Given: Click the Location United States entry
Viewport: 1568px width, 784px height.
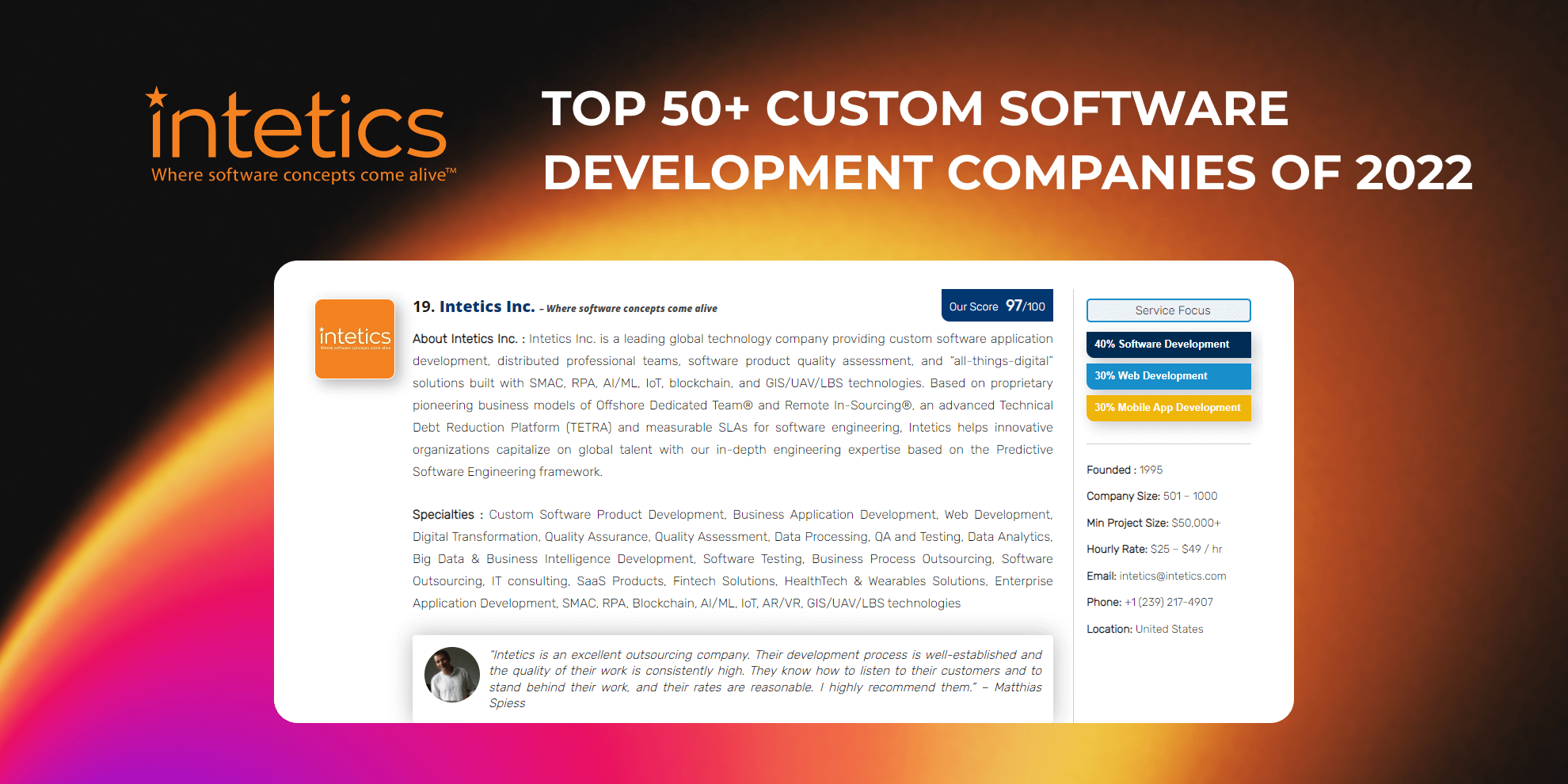Looking at the screenshot, I should [x=1144, y=629].
